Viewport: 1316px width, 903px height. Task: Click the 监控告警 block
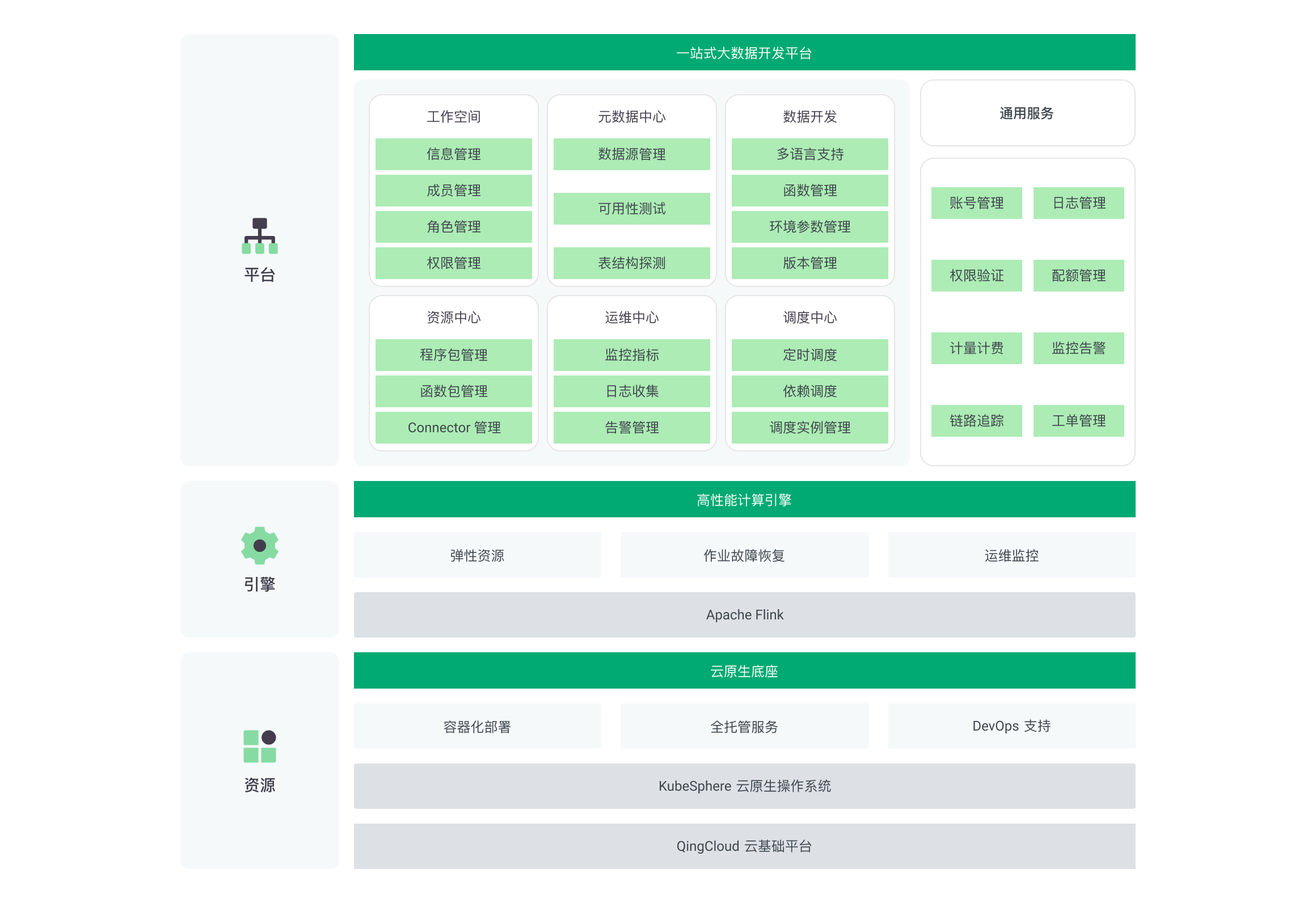1079,348
